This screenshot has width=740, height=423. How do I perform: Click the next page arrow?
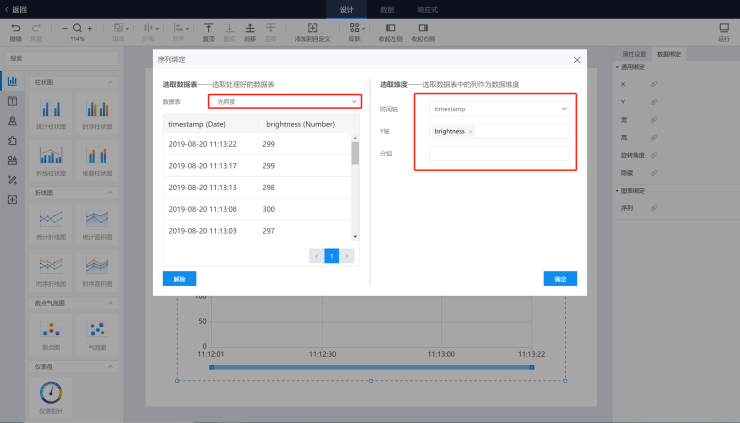point(347,256)
